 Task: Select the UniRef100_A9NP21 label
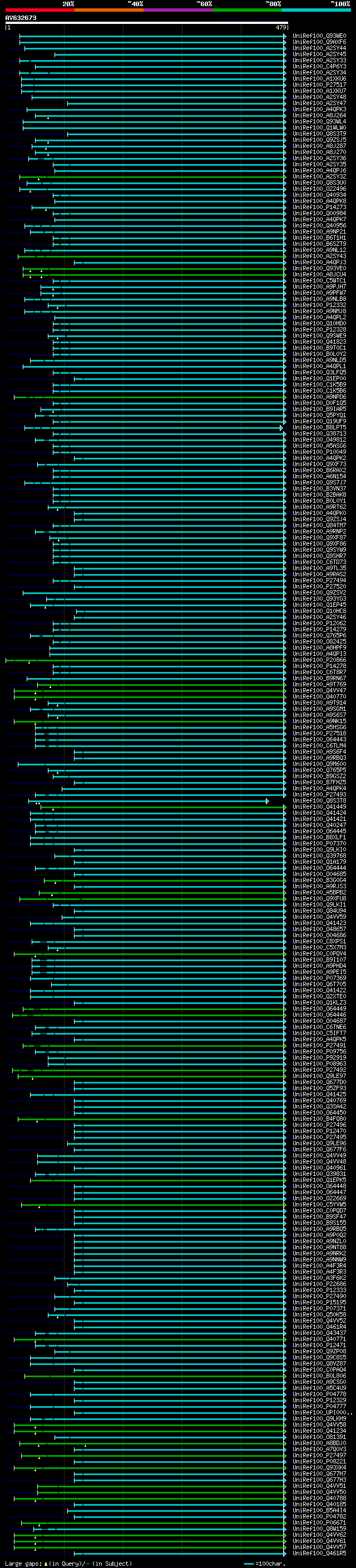pos(319,232)
